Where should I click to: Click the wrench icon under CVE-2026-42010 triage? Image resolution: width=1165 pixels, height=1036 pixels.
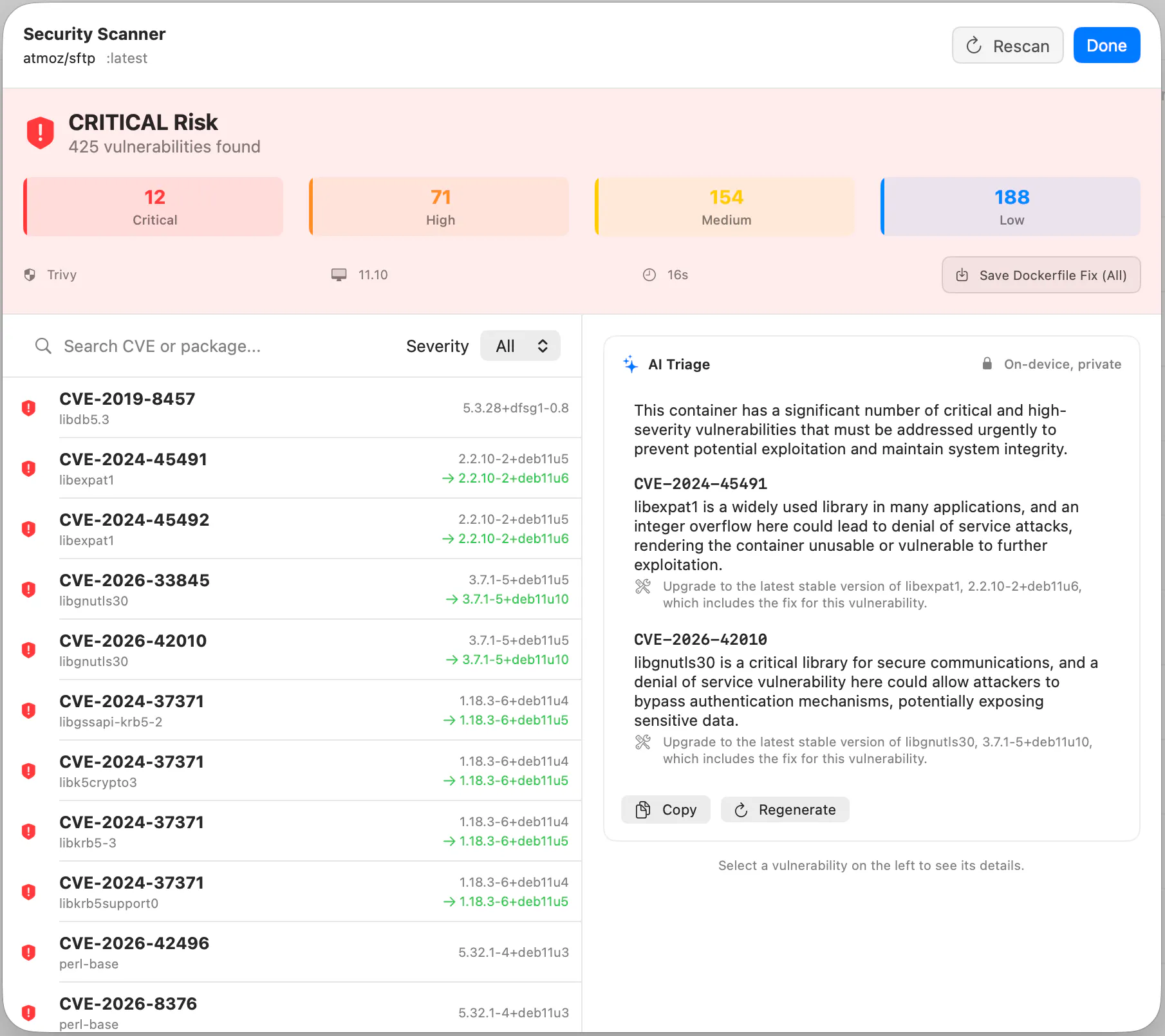[x=643, y=742]
